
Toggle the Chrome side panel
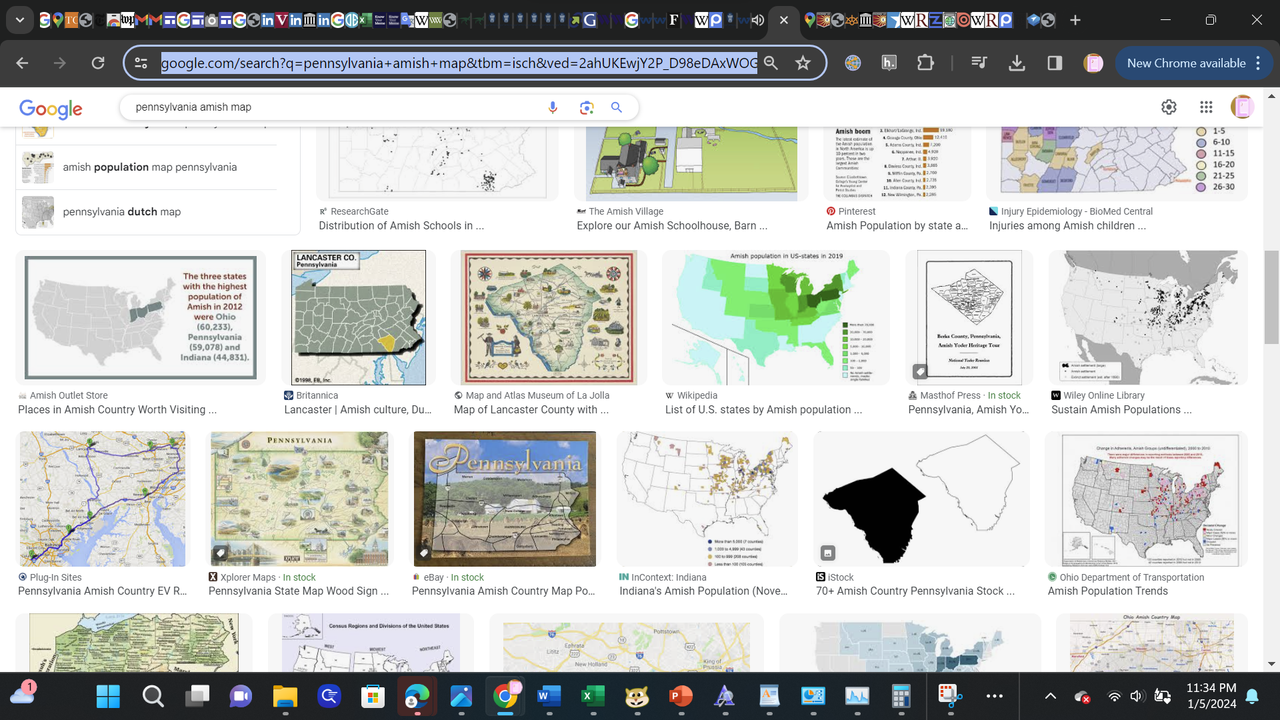[1054, 63]
